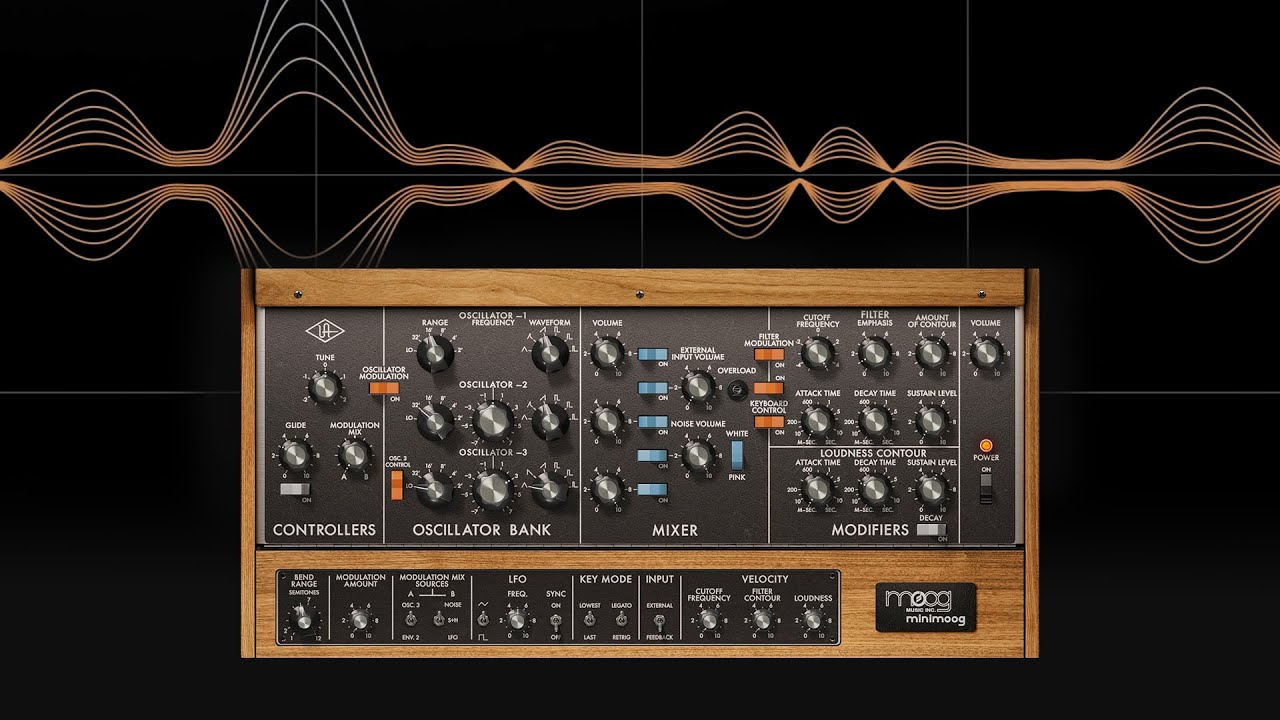Toggle the Oscillator Modulation orange switch
This screenshot has height=720, width=1280.
[383, 388]
